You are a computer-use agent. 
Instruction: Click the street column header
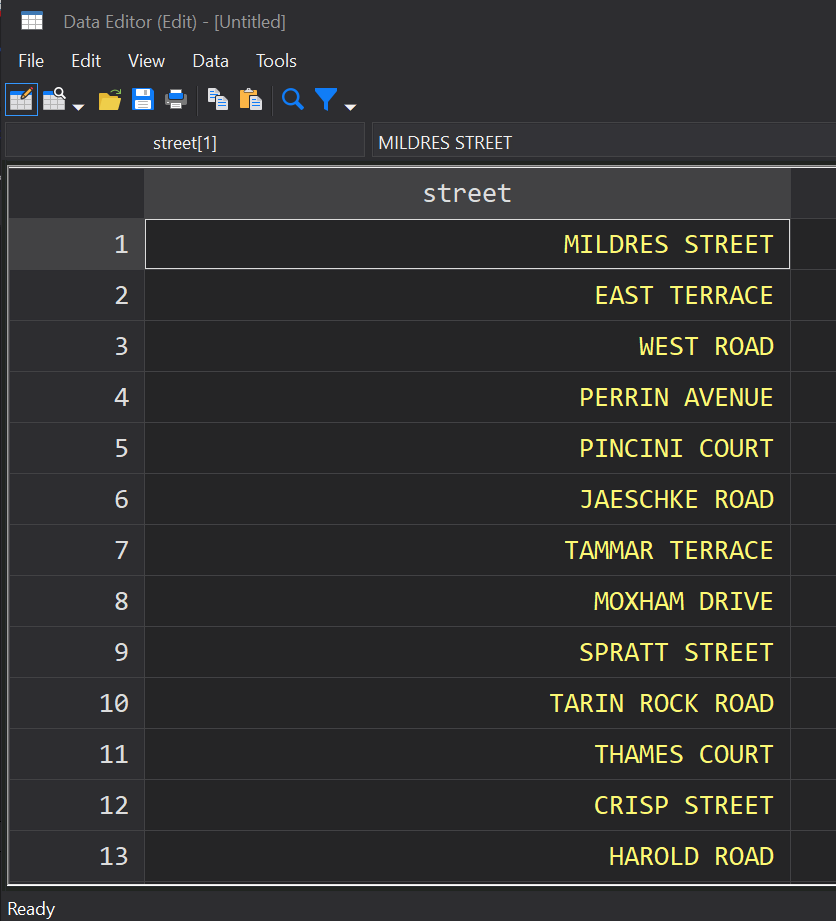(467, 193)
